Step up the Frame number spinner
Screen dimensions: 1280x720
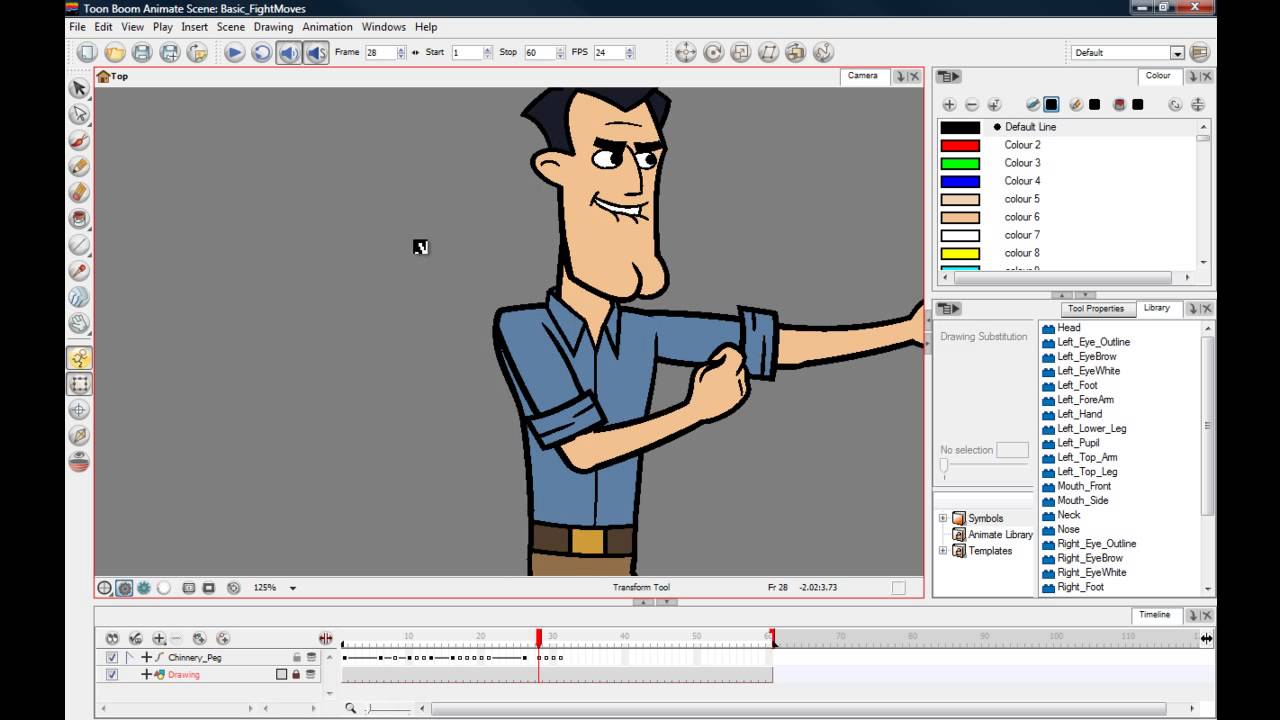[x=401, y=50]
